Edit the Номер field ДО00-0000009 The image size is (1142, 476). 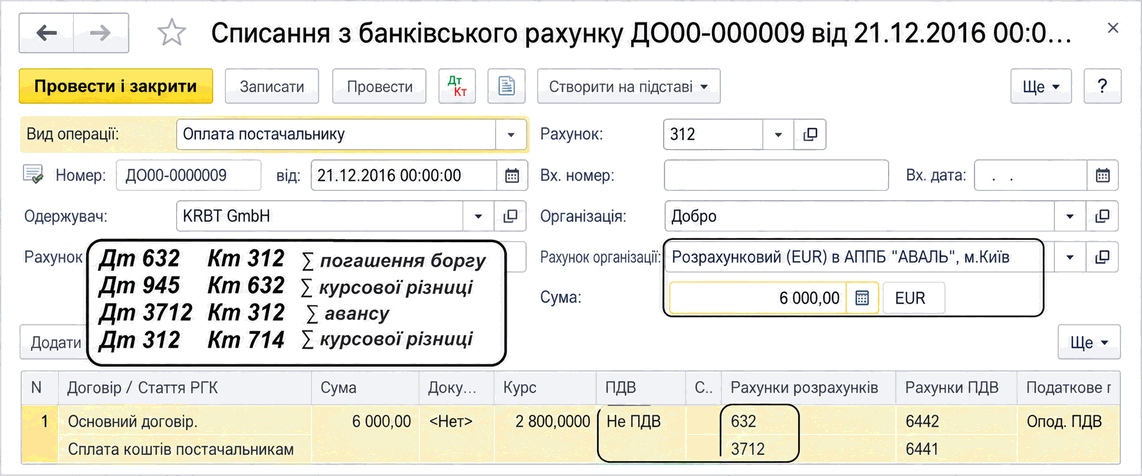point(189,175)
